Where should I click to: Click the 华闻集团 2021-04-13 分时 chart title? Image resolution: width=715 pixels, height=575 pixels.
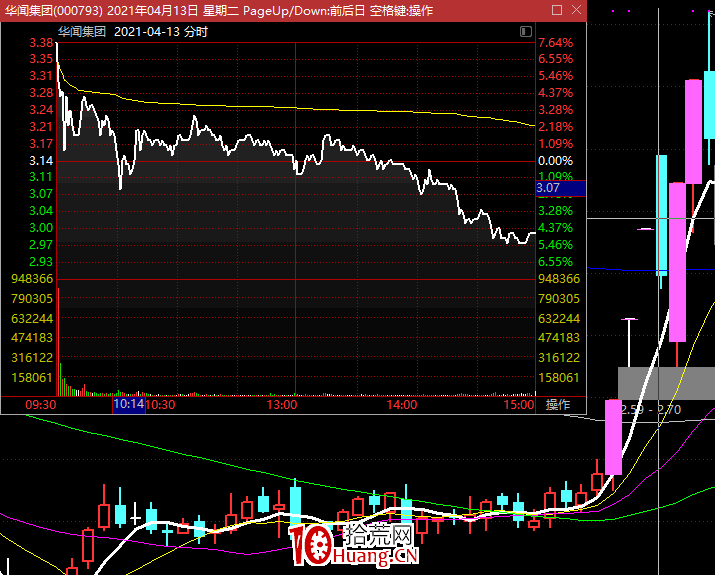133,31
